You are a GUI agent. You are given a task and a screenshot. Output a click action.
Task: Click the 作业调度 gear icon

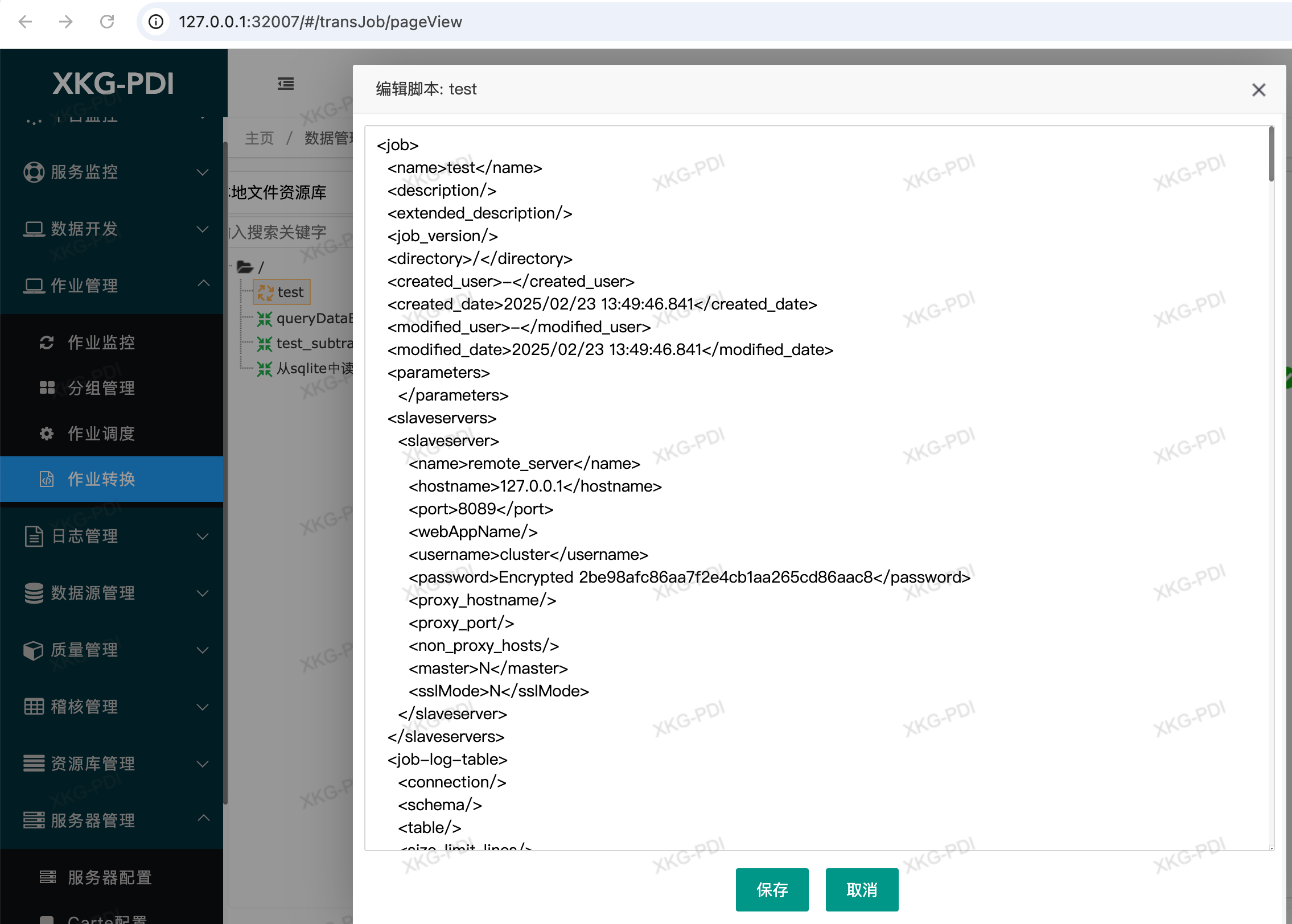[47, 434]
